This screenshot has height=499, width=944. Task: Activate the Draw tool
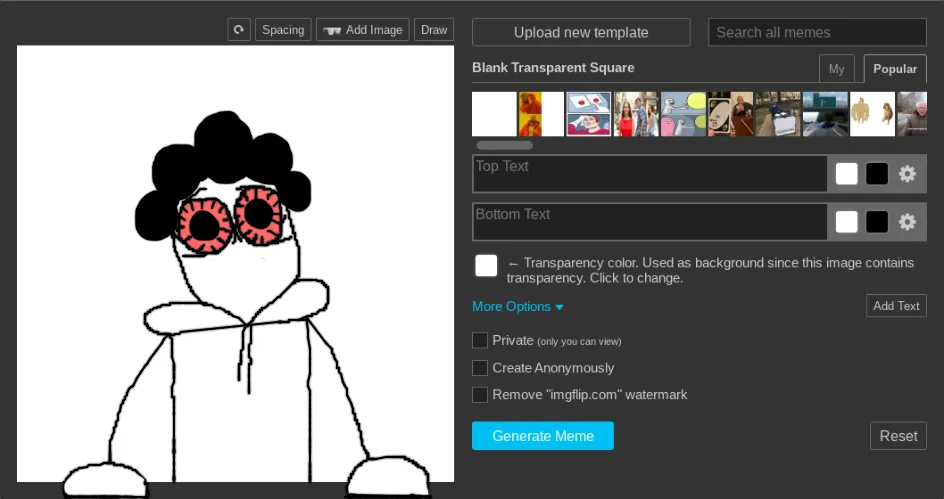pos(434,29)
